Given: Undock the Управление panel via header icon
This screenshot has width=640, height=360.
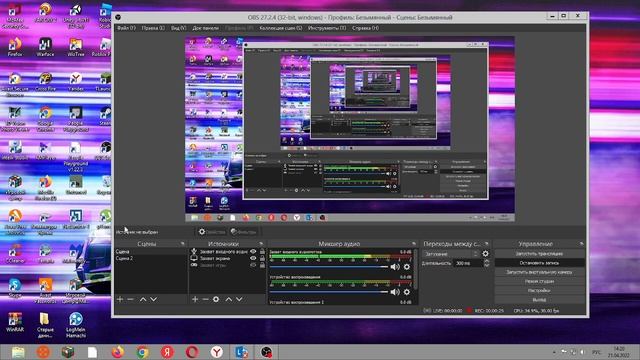Looking at the screenshot, I should 581,244.
